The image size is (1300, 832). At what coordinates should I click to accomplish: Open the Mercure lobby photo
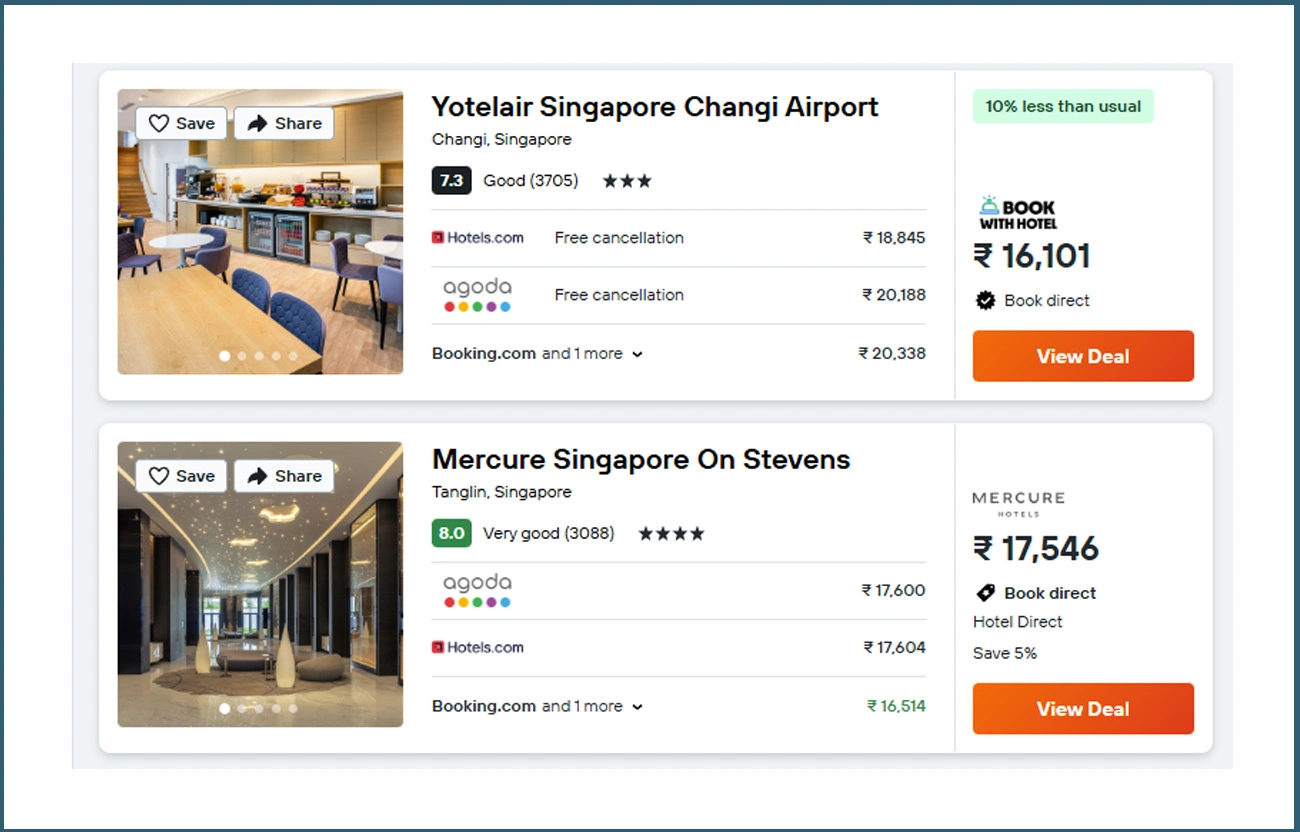[x=260, y=600]
